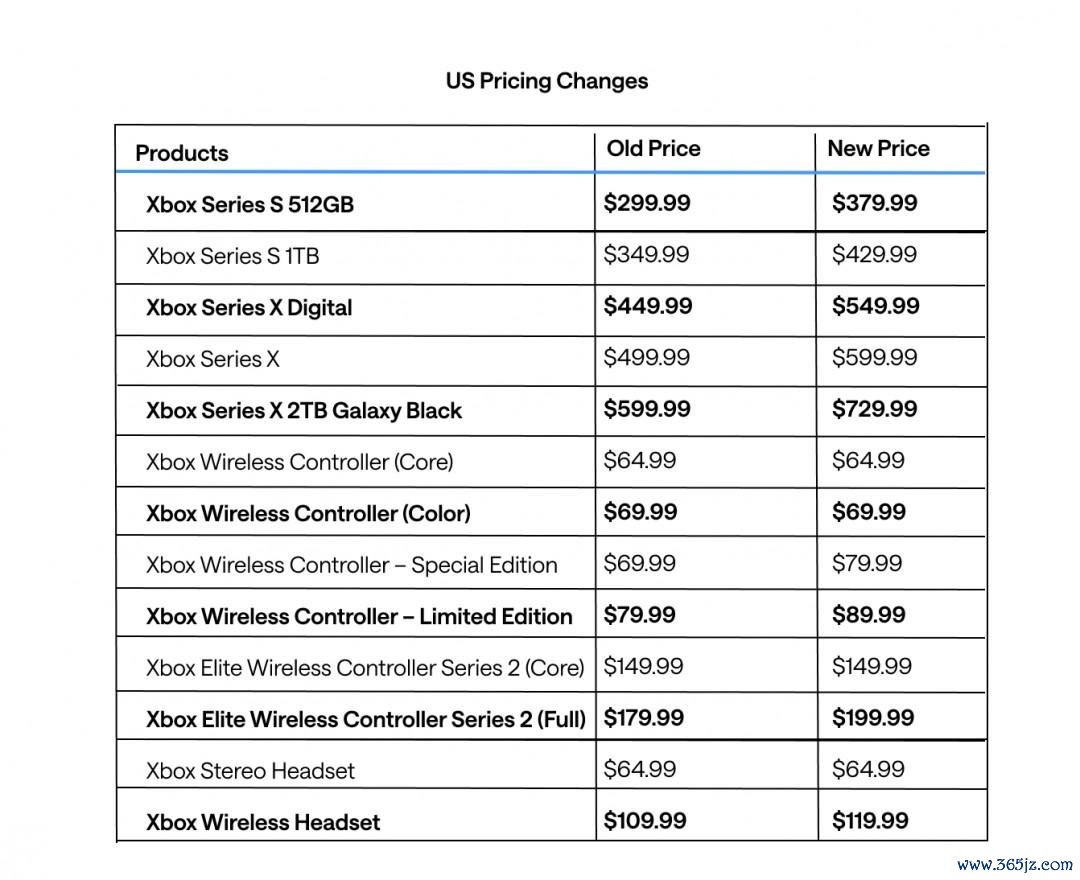Select Xbox Wireless Controller – Special Edition
The image size is (1080, 880).
(x=351, y=565)
